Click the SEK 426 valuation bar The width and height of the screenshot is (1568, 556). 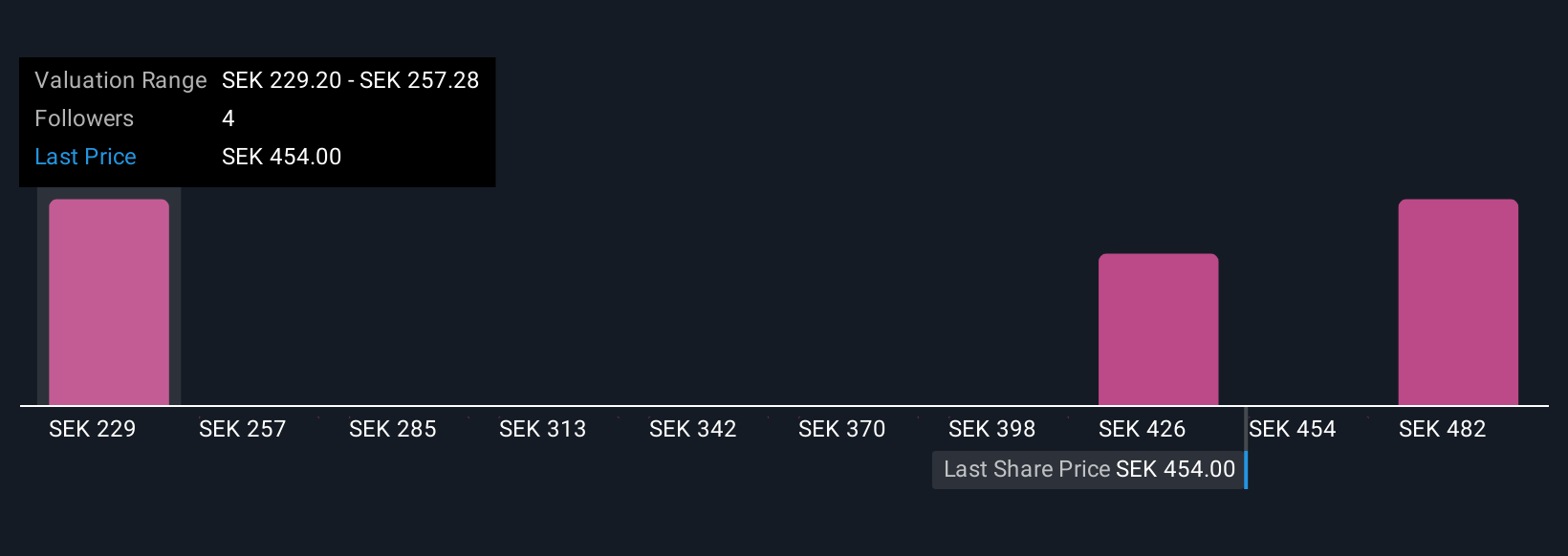coord(1158,330)
